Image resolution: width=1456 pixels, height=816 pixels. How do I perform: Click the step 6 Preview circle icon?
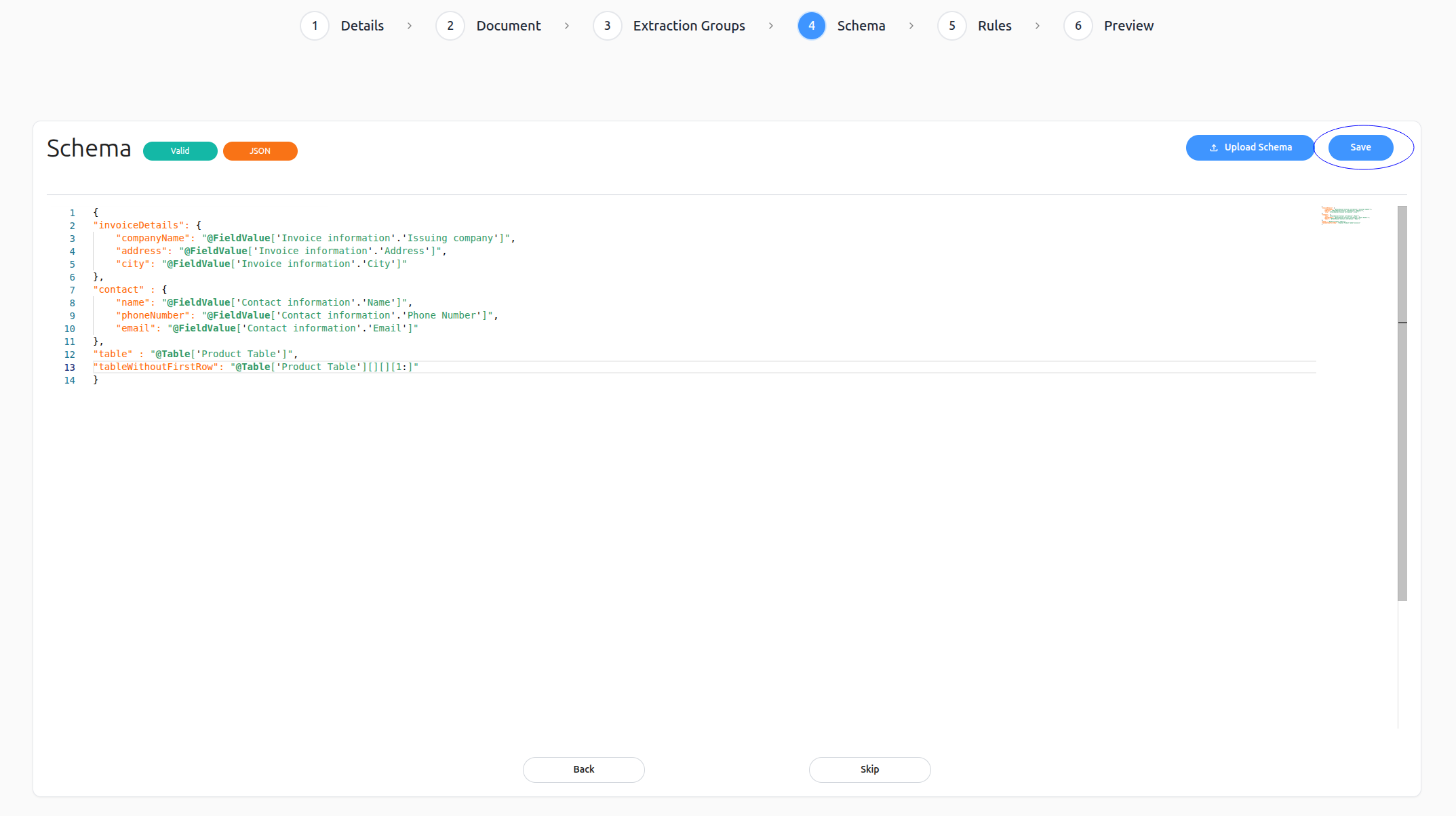tap(1078, 26)
